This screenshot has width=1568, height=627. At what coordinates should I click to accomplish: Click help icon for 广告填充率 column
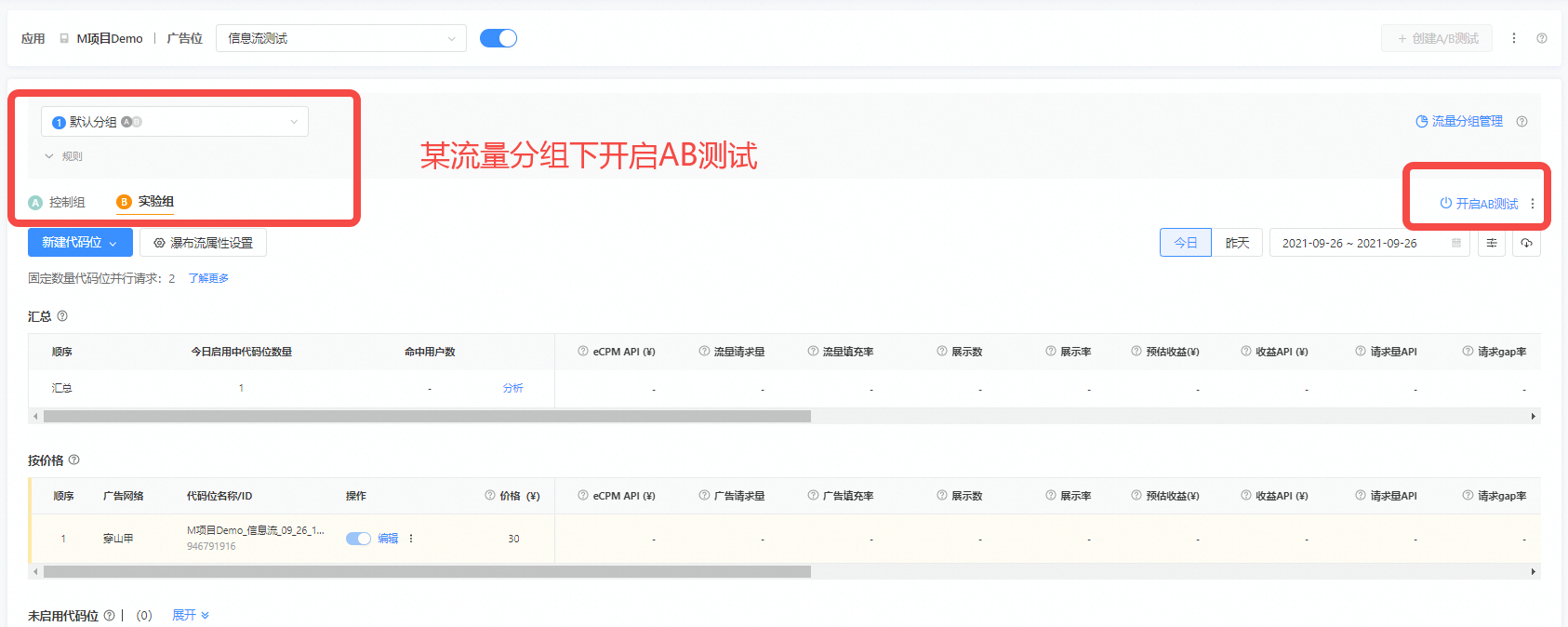point(813,495)
